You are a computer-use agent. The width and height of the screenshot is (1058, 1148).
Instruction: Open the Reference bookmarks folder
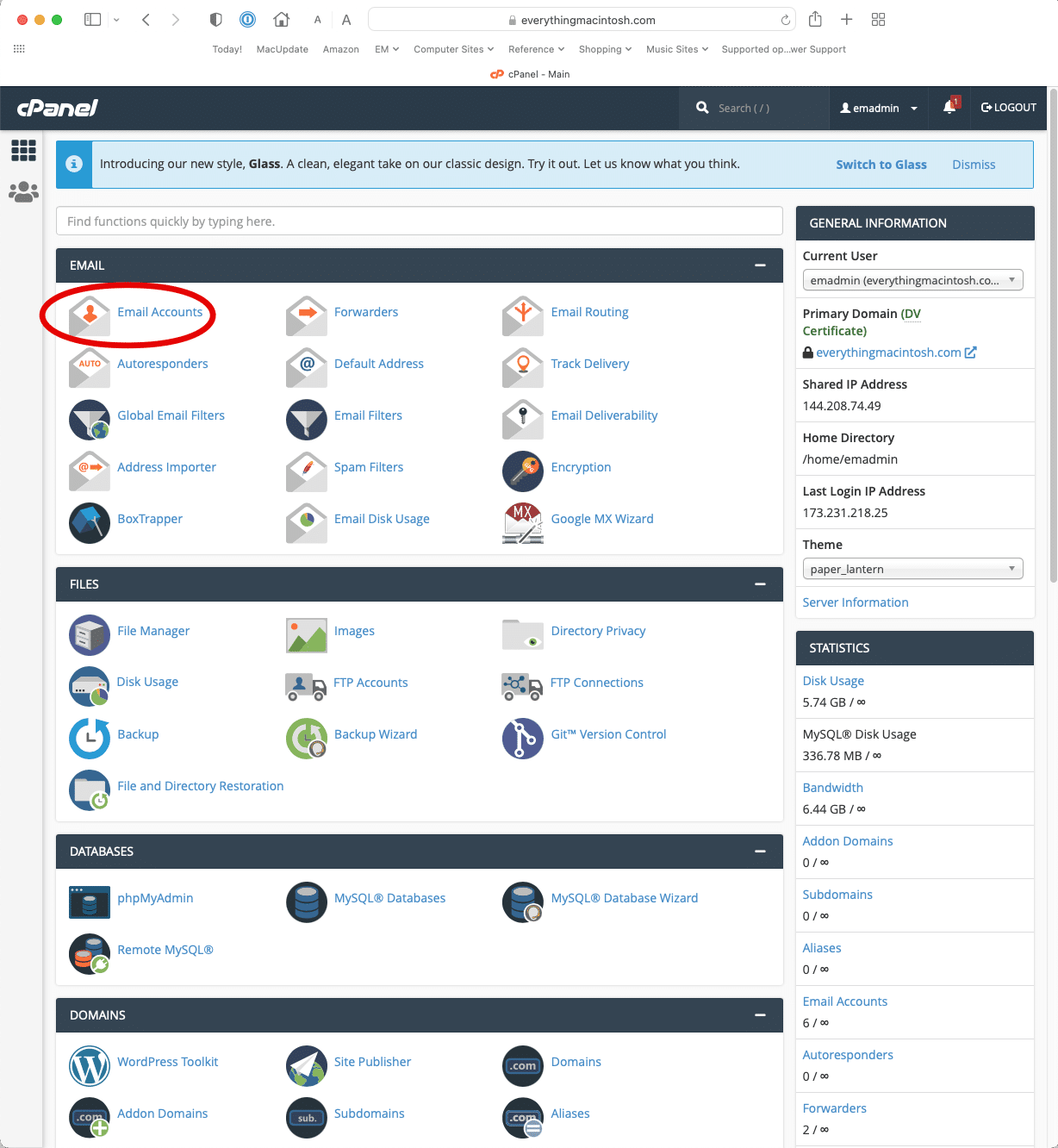pos(536,49)
